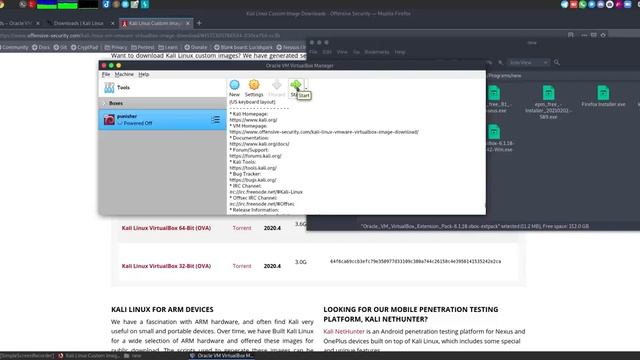The height and width of the screenshot is (360, 640).
Task: Switch to Oracle VM VirtualBox taskbar entry
Action: [221, 356]
